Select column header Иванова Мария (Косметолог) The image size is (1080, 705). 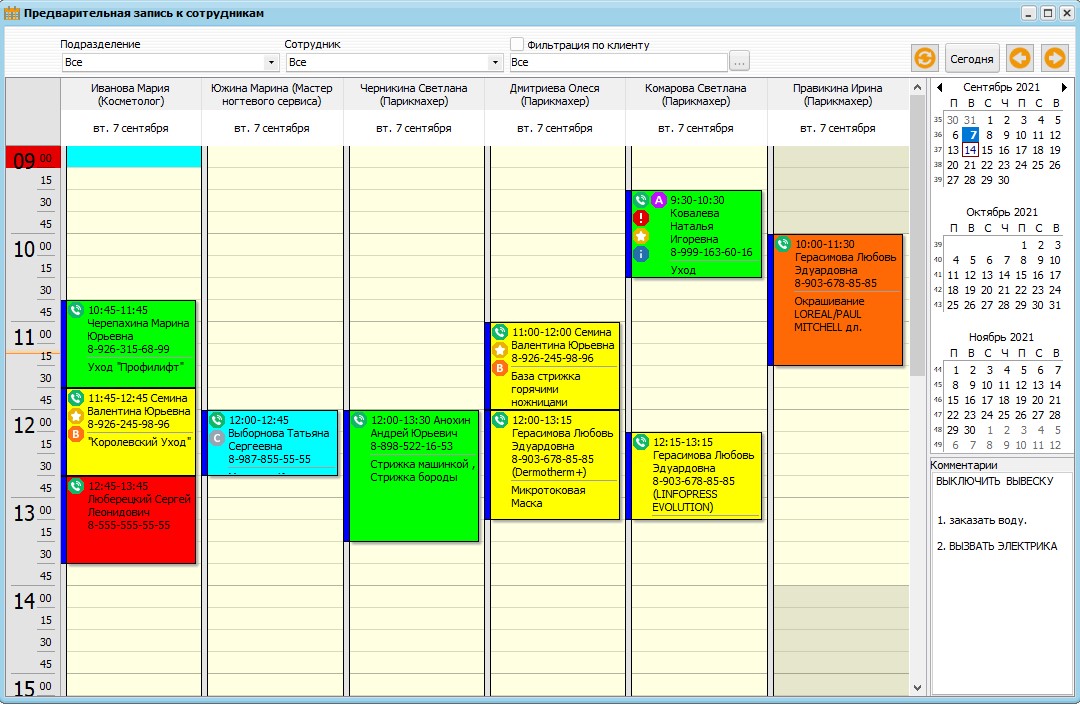(131, 95)
